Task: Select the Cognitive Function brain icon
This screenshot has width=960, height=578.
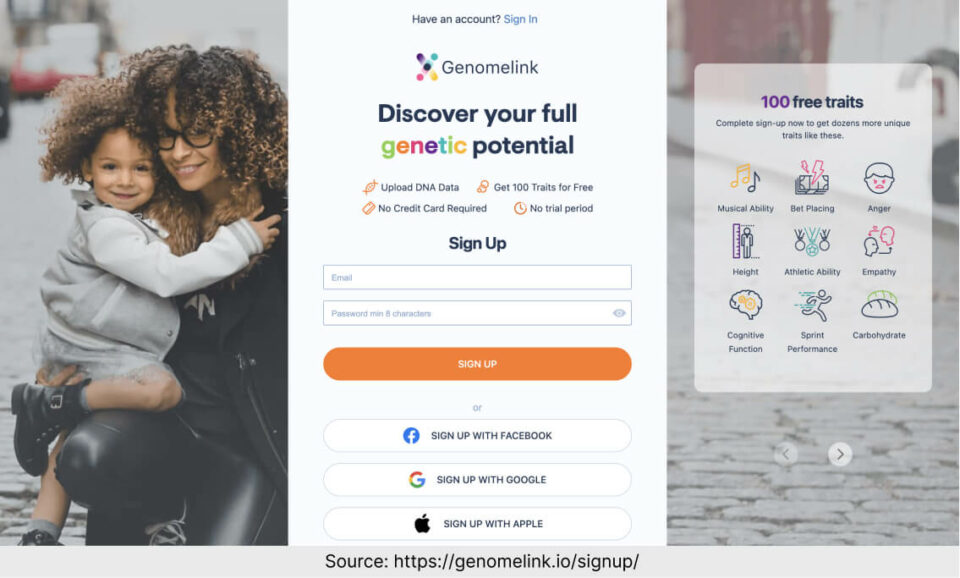Action: [745, 304]
